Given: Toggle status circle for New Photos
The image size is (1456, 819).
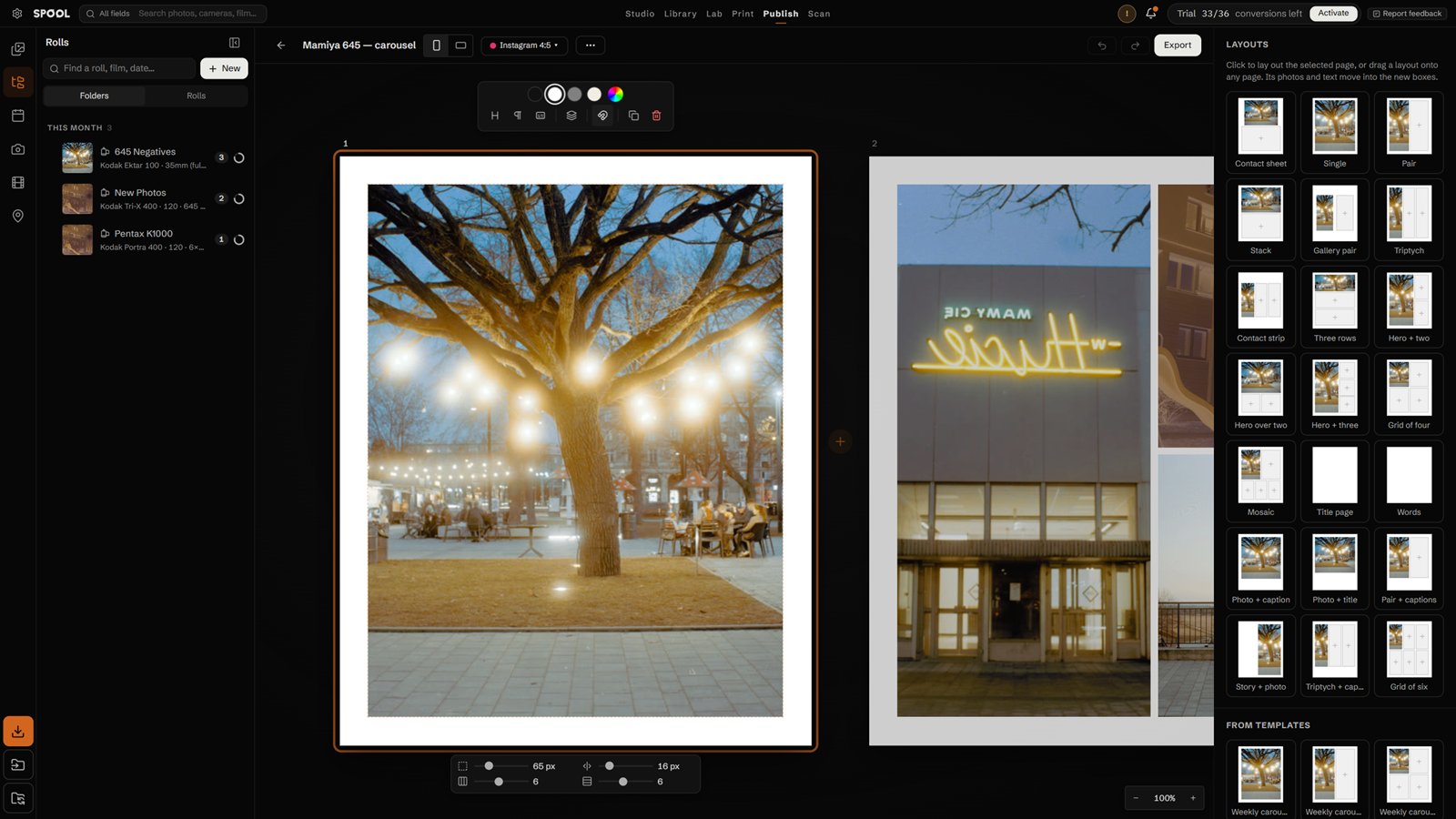Looking at the screenshot, I should (x=239, y=199).
